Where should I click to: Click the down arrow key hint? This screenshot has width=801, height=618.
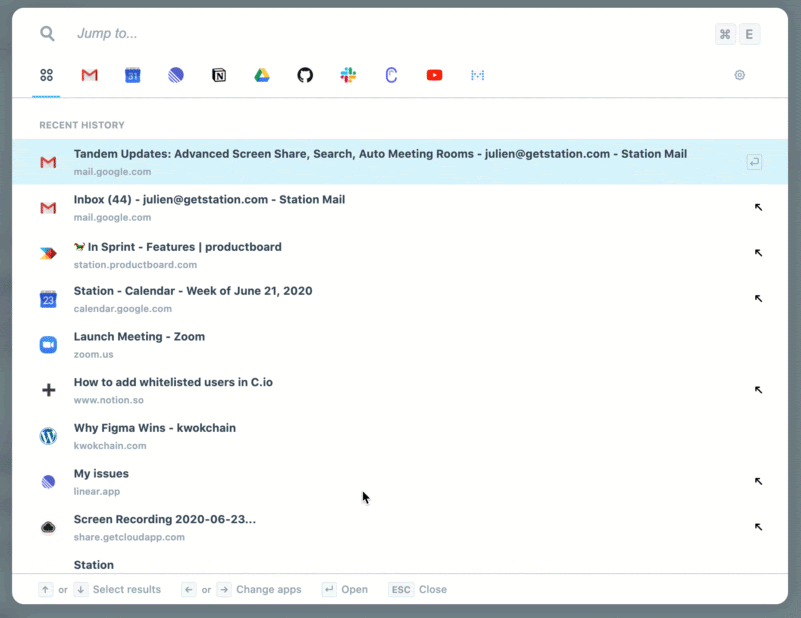(x=81, y=589)
